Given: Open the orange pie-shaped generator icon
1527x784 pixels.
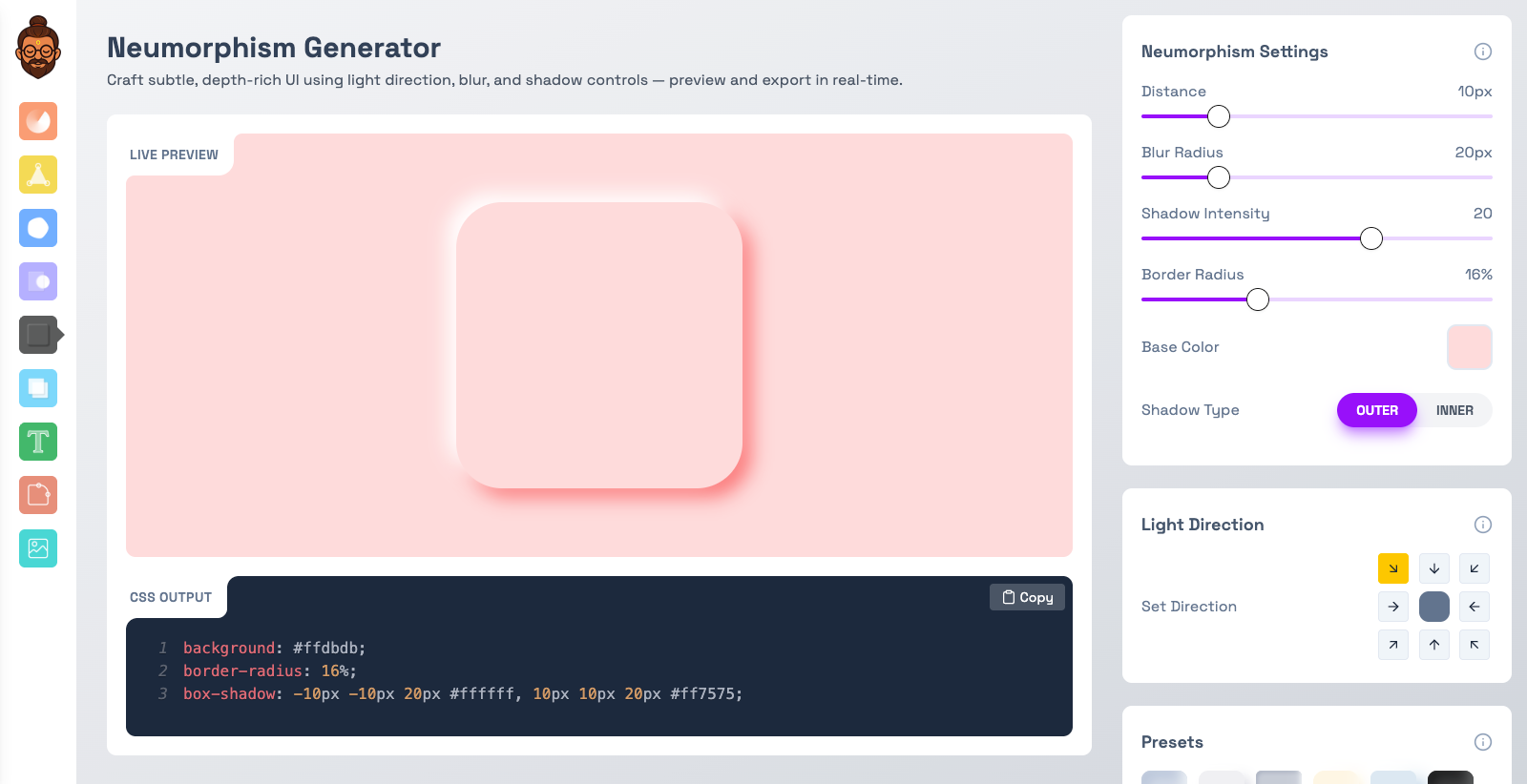Looking at the screenshot, I should [38, 121].
